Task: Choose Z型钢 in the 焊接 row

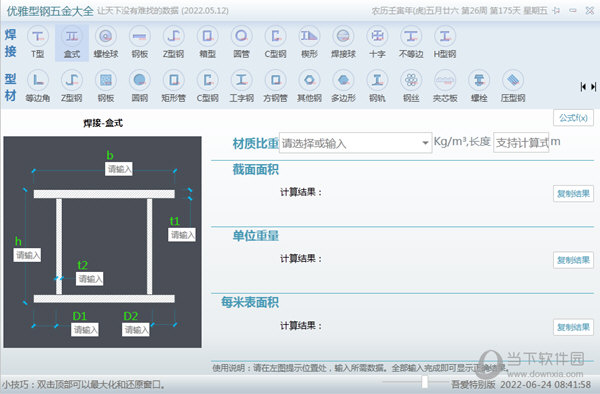Action: point(173,42)
